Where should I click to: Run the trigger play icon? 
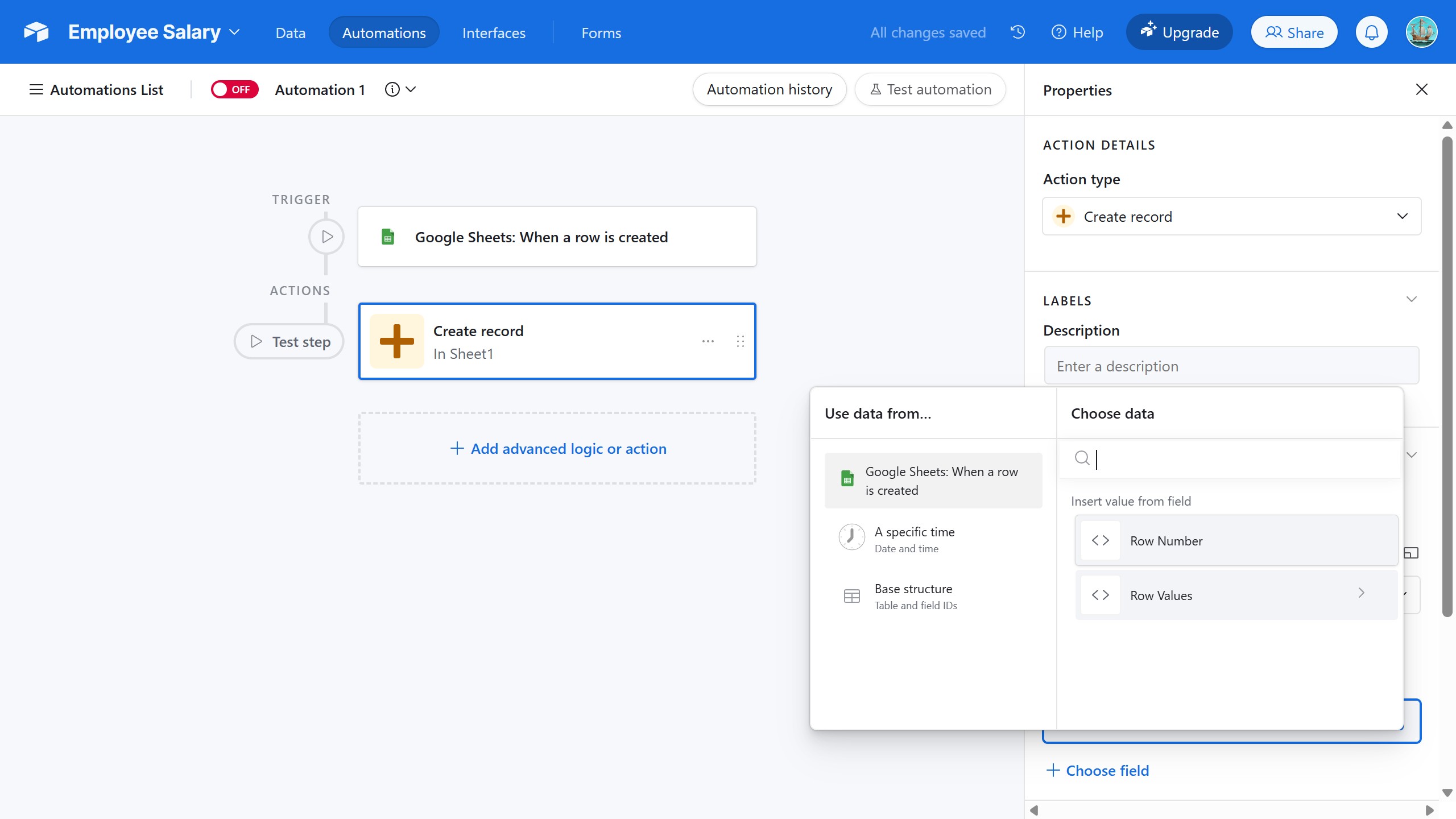pyautogui.click(x=326, y=237)
